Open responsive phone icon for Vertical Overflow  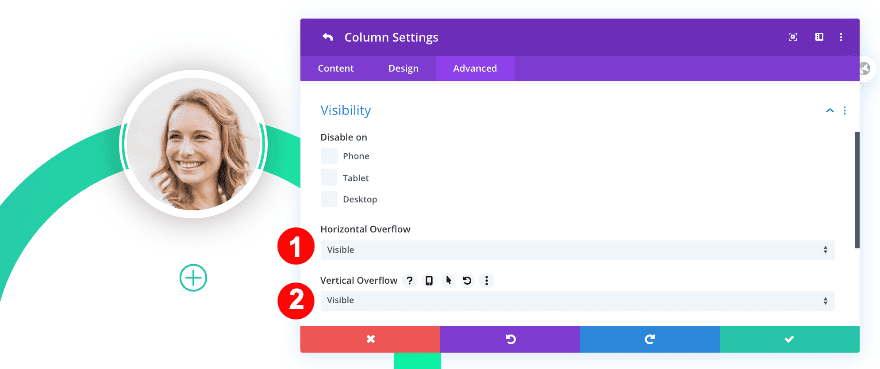coord(429,280)
